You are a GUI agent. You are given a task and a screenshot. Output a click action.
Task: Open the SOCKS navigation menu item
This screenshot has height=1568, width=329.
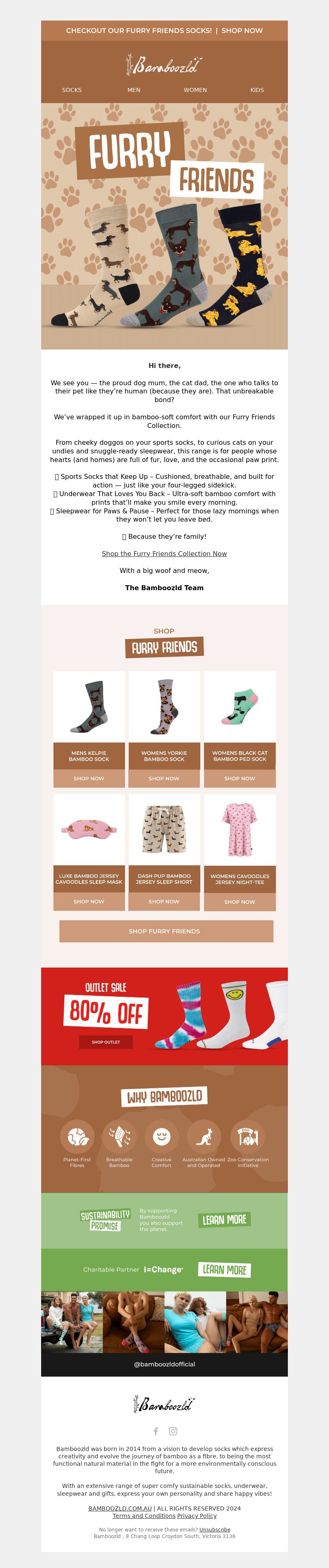(x=72, y=90)
